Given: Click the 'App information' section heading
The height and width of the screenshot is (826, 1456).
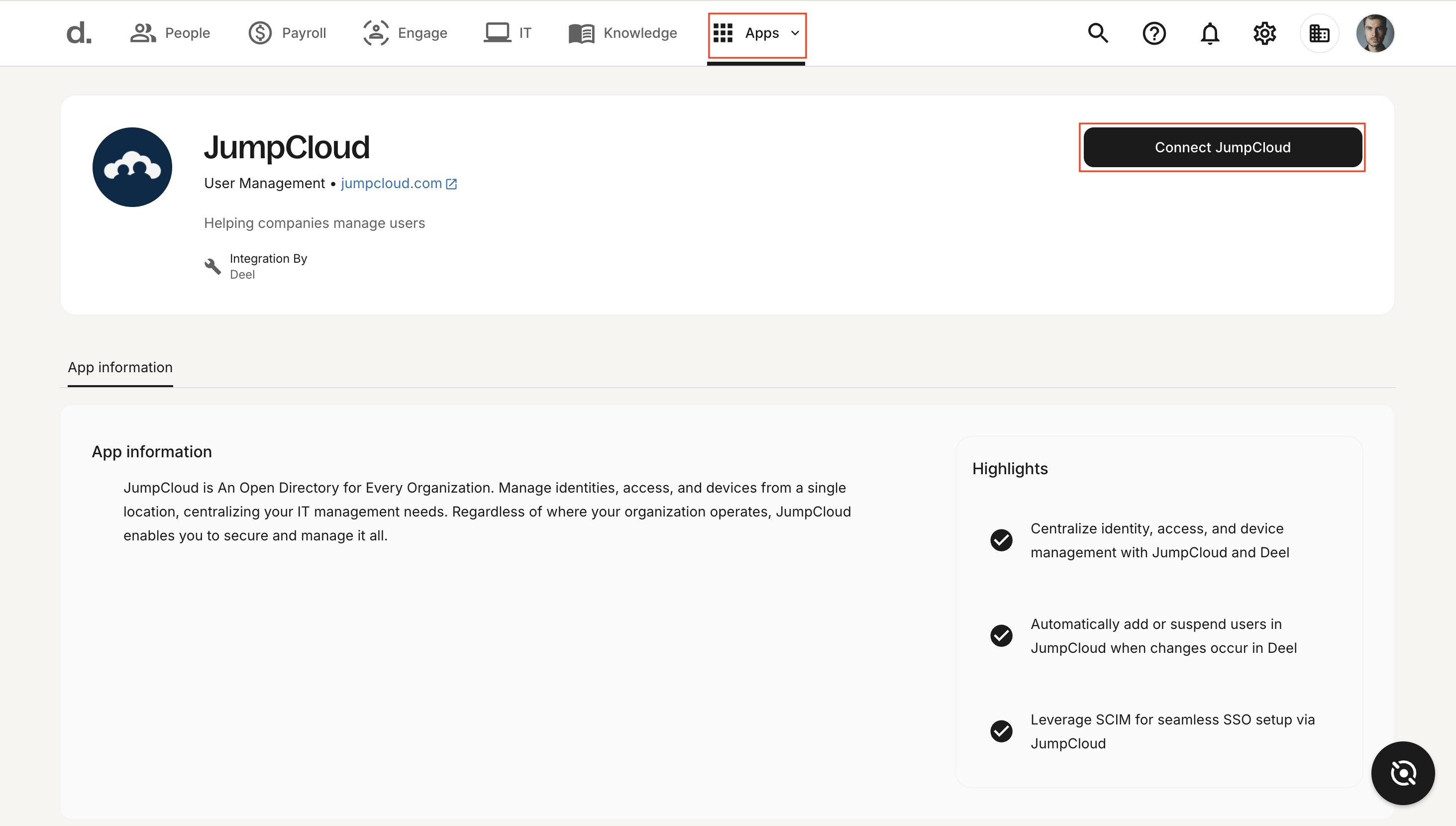Looking at the screenshot, I should click(151, 452).
